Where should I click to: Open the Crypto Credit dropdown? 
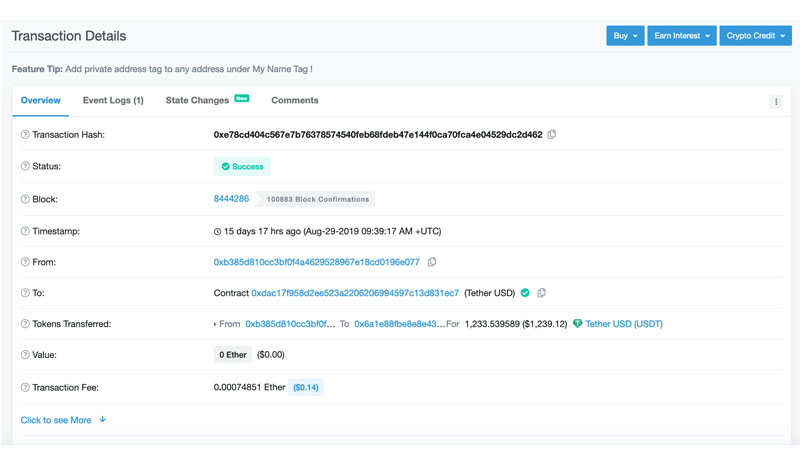point(755,36)
